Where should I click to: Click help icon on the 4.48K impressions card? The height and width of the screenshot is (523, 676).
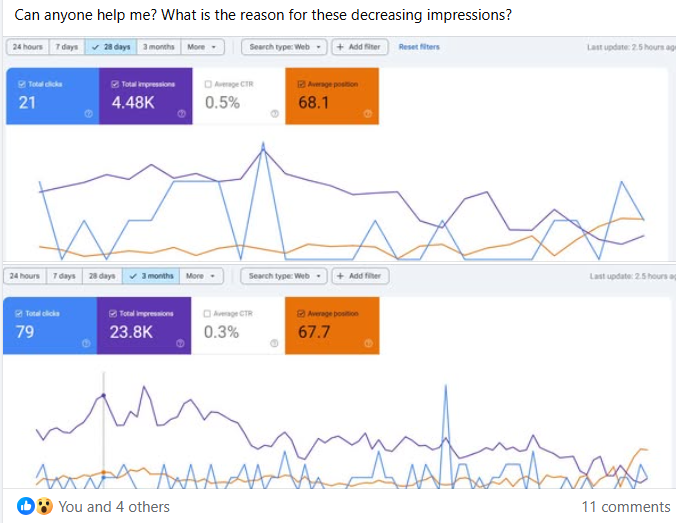coord(181,114)
